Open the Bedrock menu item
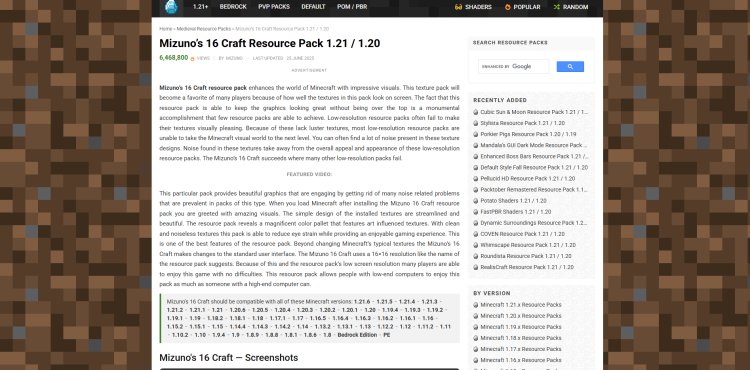The height and width of the screenshot is (370, 750). point(233,7)
